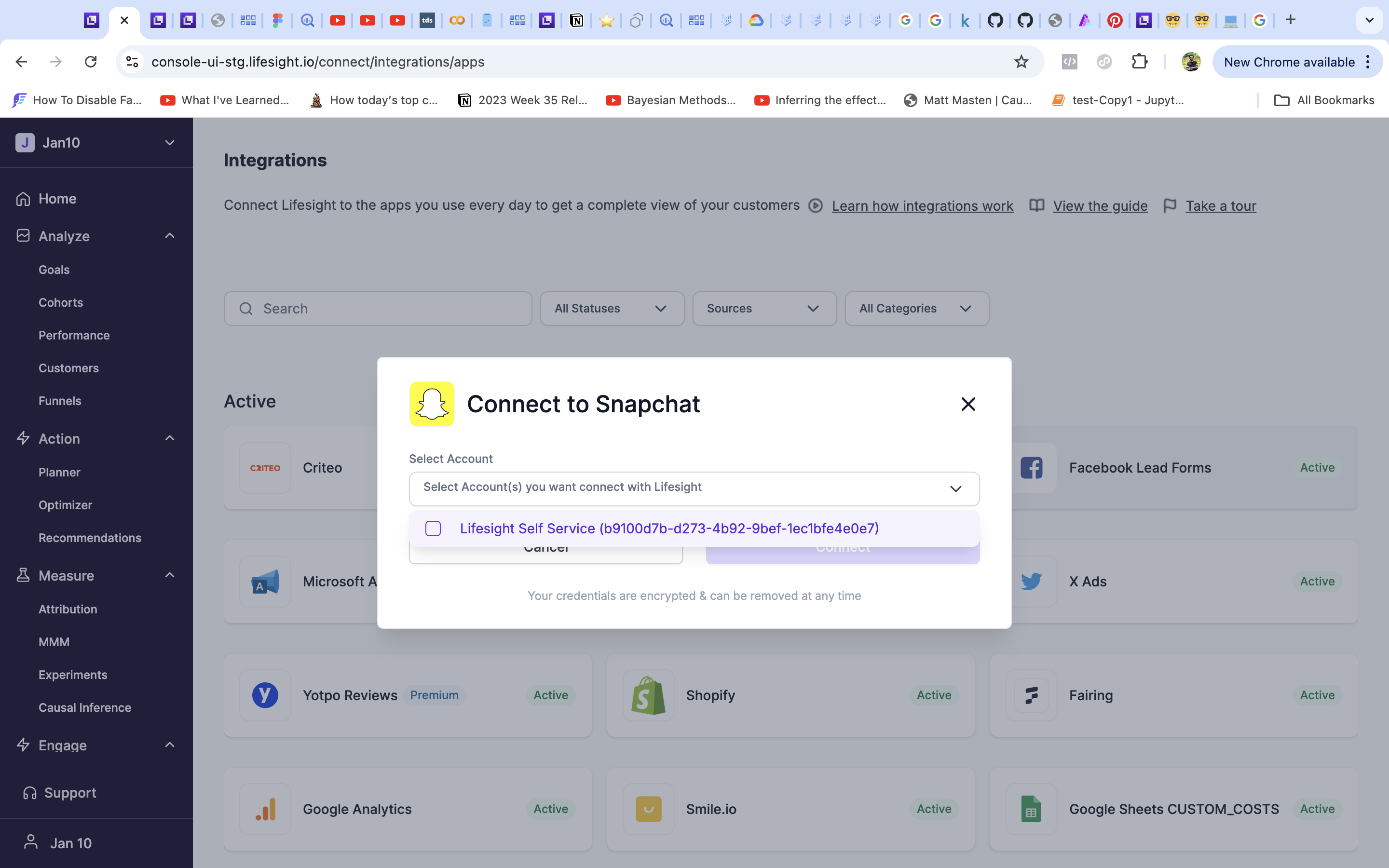
Task: Go to Causal Inference page
Action: 85,707
